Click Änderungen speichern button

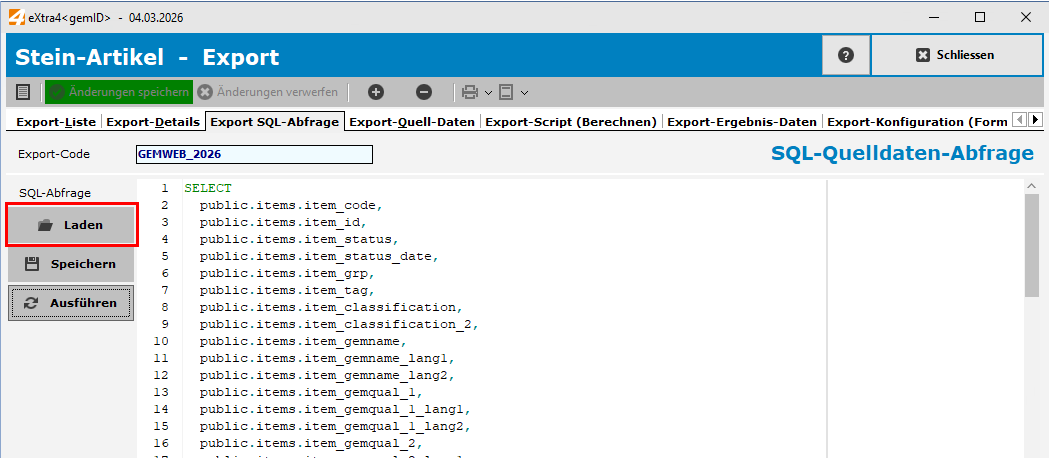(x=119, y=92)
